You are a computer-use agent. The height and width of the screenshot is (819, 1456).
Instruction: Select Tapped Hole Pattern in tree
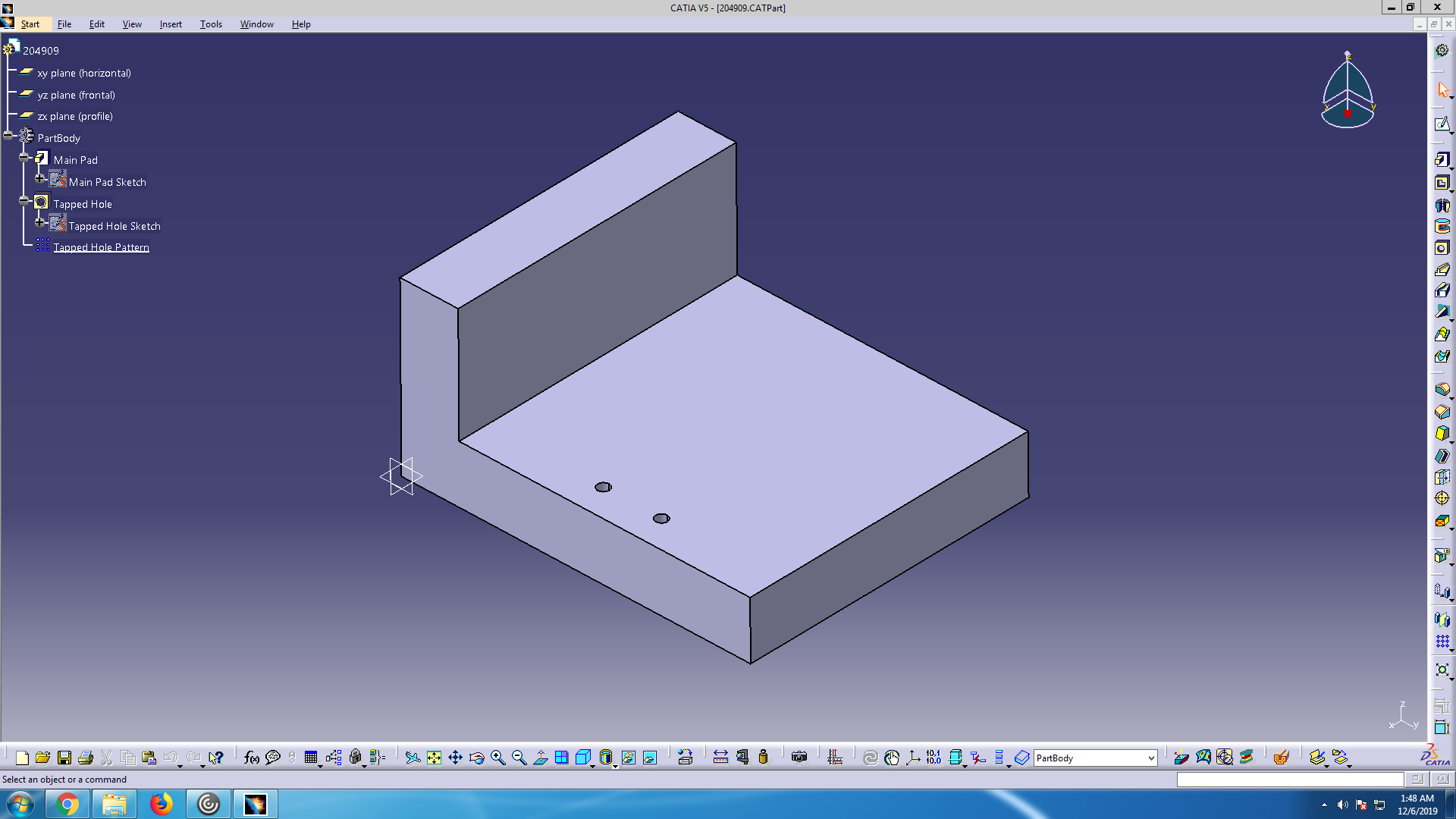101,247
